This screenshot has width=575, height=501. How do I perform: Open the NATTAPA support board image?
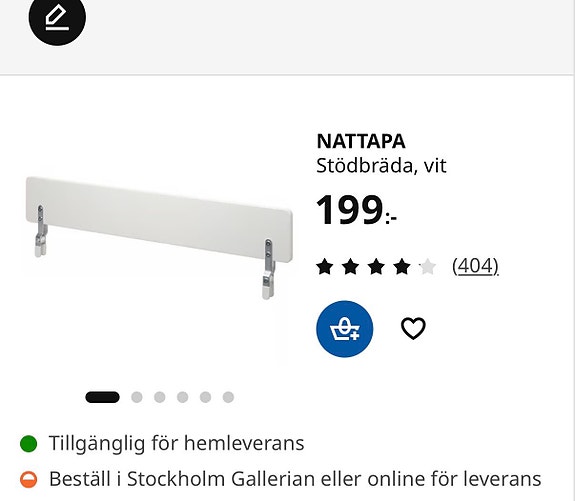pyautogui.click(x=159, y=238)
